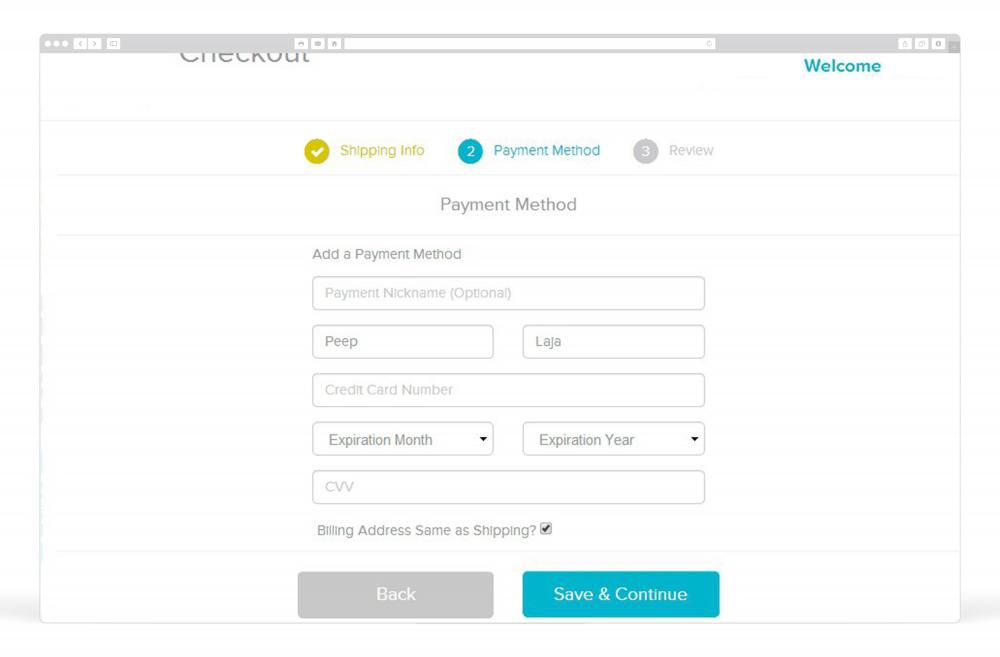The width and height of the screenshot is (1000, 657).
Task: Click the browser back arrow icon
Action: pos(80,43)
